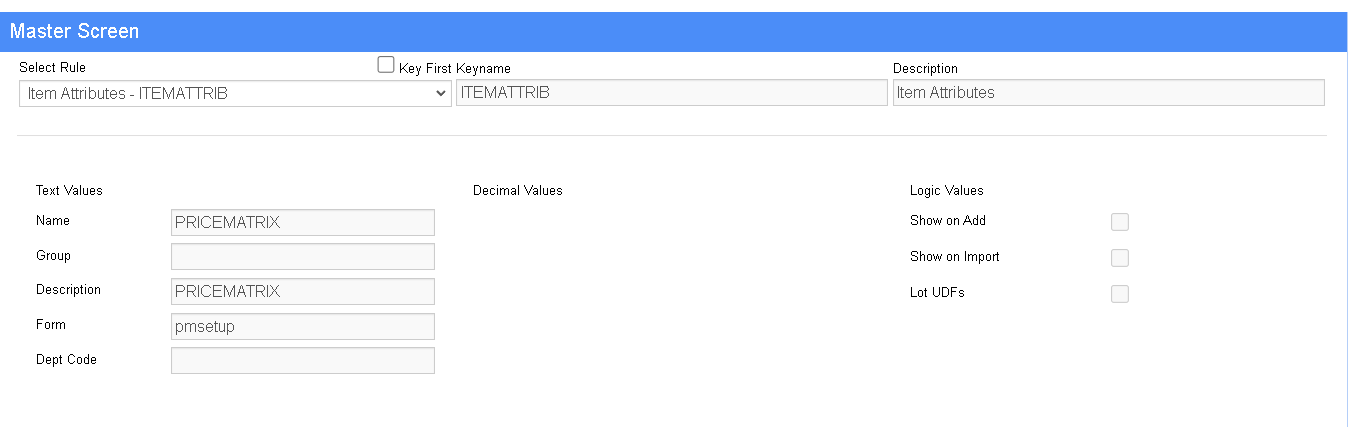This screenshot has width=1362, height=427.
Task: Open the Select Rule dropdown
Action: tap(235, 93)
